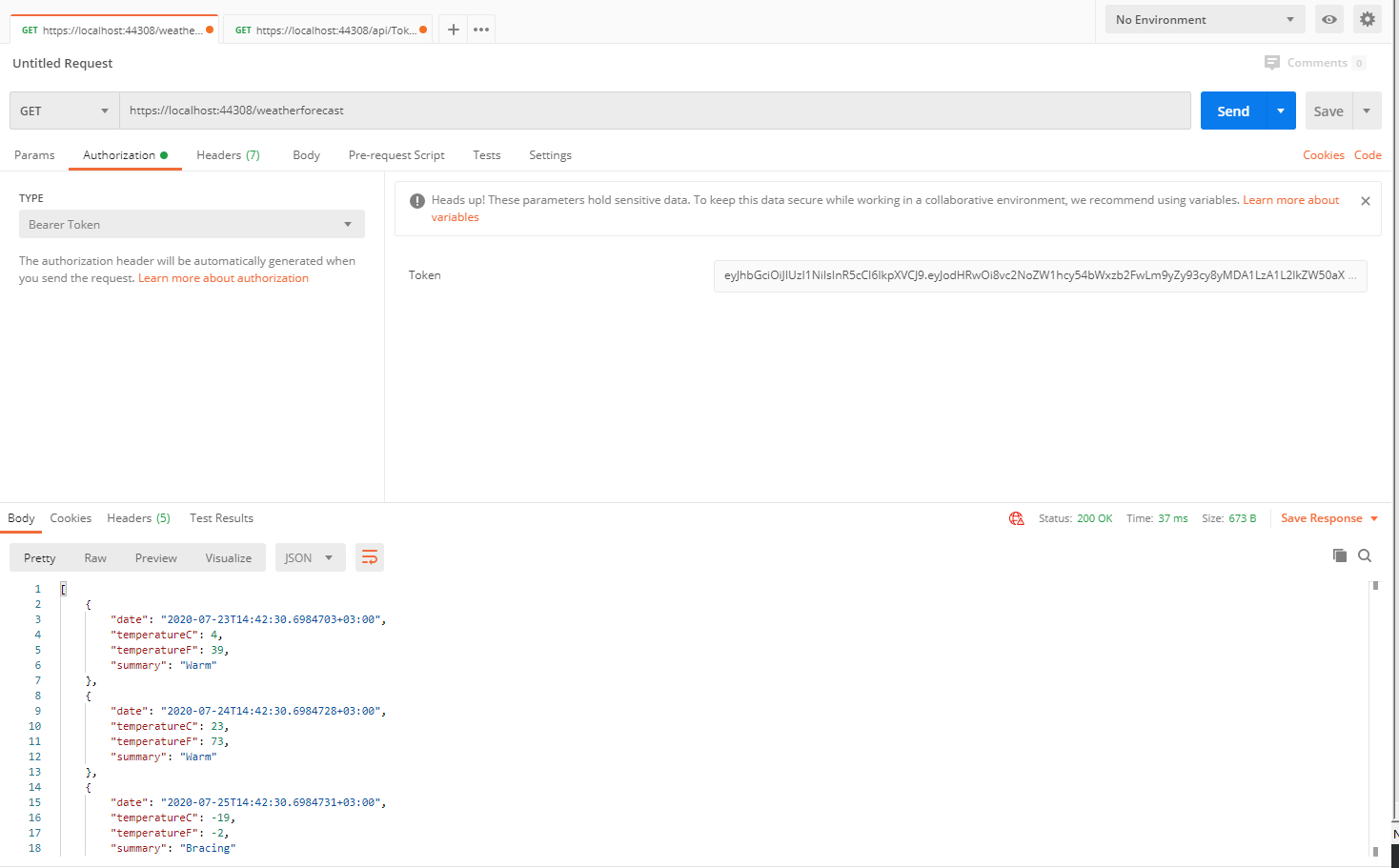Click Learn more about authorization link

223,278
